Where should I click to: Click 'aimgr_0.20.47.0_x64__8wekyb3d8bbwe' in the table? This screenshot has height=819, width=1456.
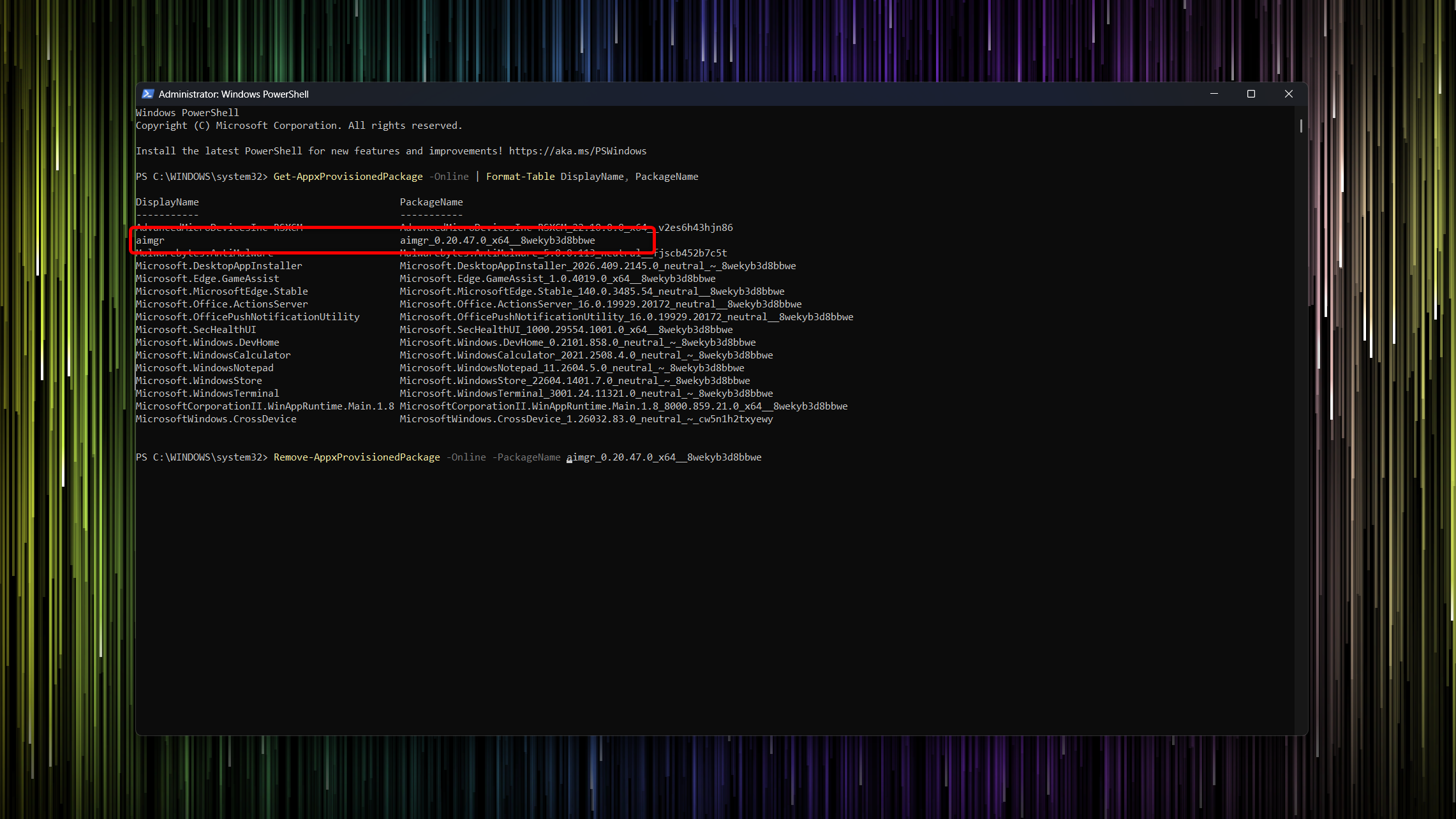pyautogui.click(x=498, y=240)
